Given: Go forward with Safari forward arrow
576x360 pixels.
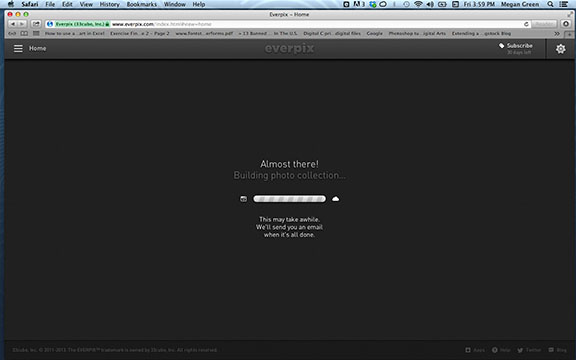Looking at the screenshot, I should coord(22,24).
